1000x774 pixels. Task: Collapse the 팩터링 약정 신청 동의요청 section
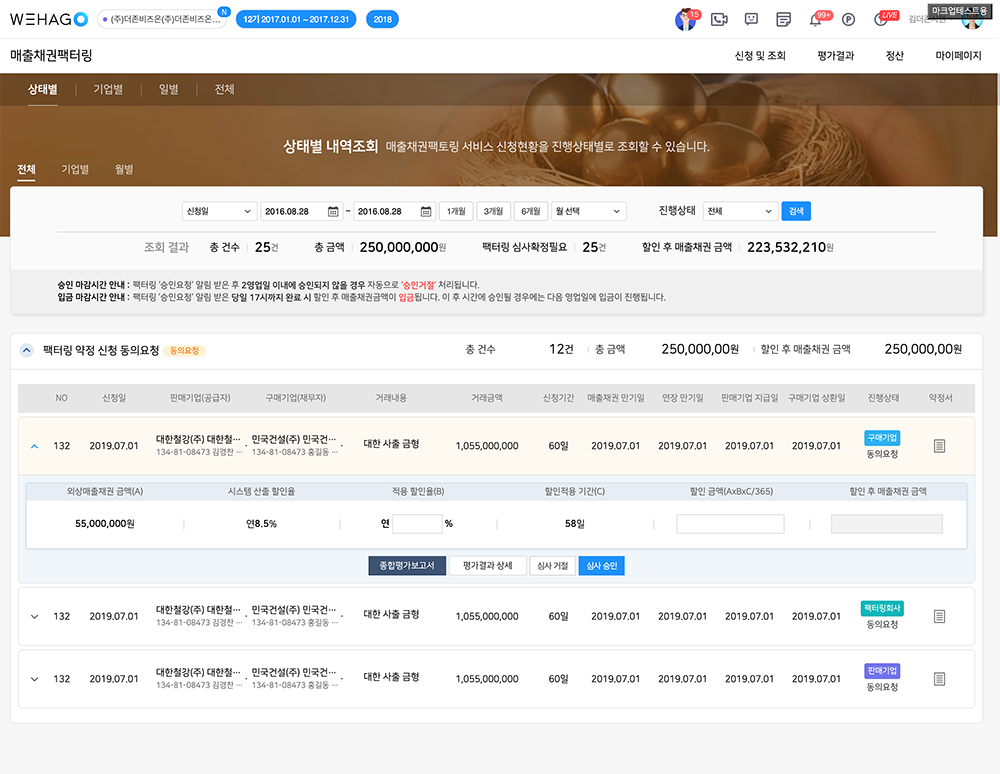click(26, 350)
